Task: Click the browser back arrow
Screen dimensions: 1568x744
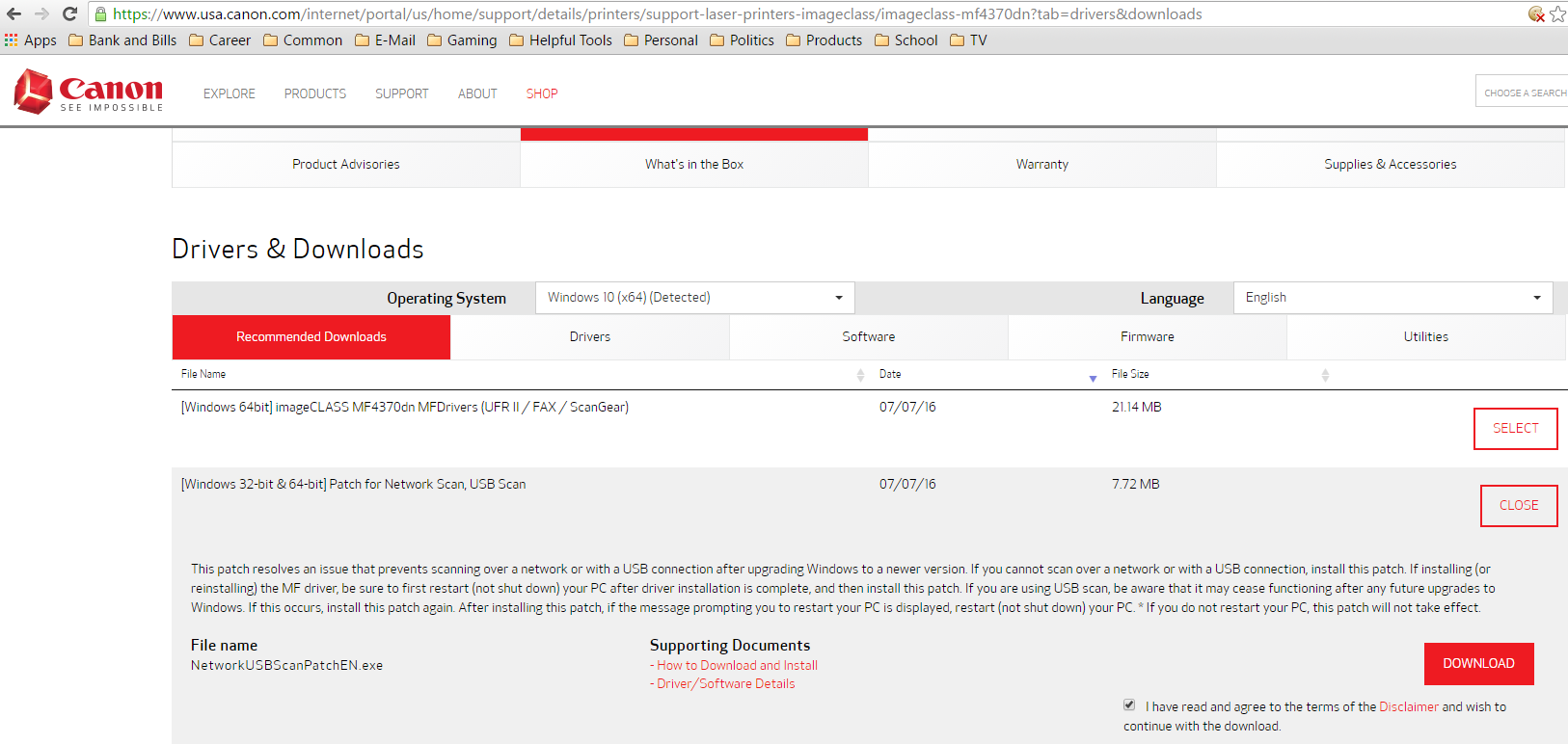Action: point(14,13)
